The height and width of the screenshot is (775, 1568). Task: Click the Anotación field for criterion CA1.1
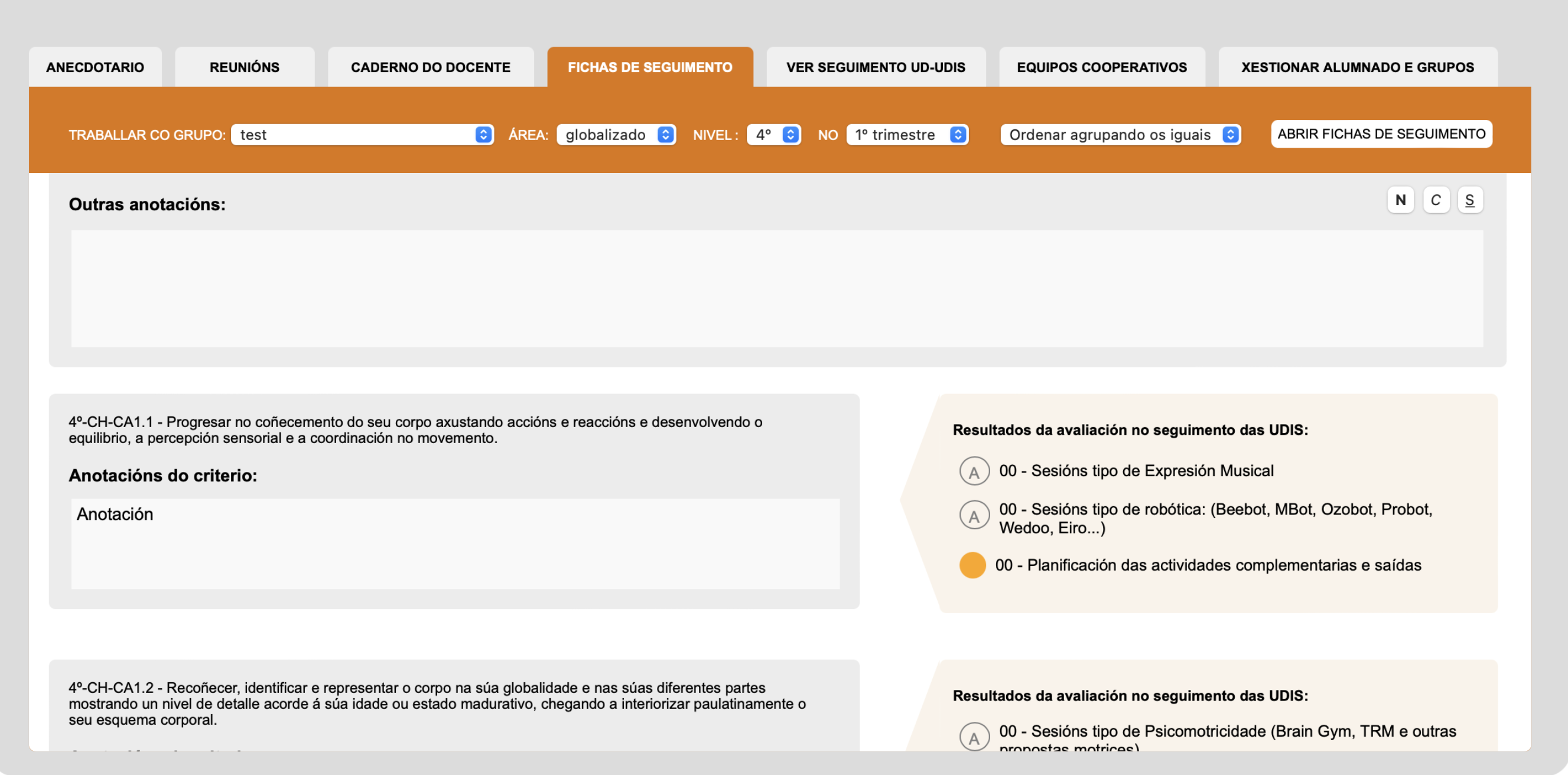coord(455,543)
